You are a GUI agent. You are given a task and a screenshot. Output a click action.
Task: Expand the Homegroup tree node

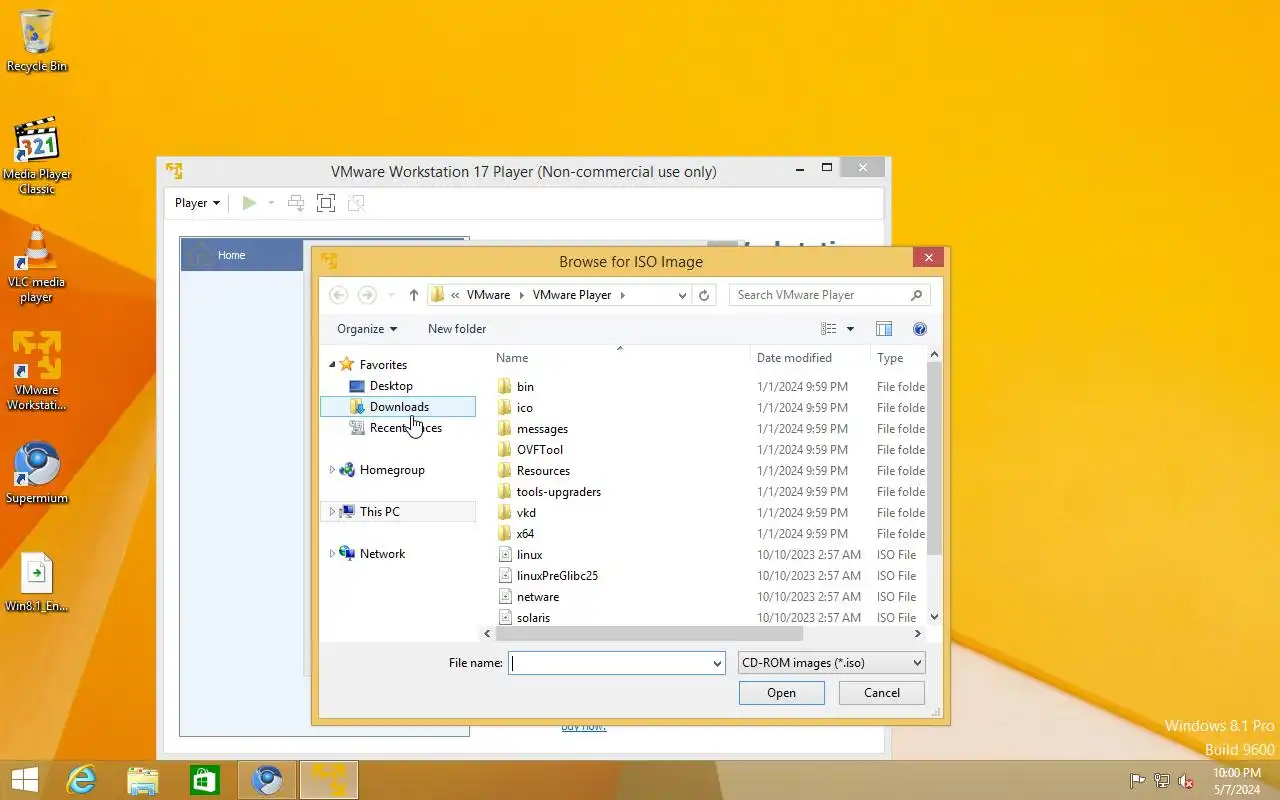pos(332,470)
